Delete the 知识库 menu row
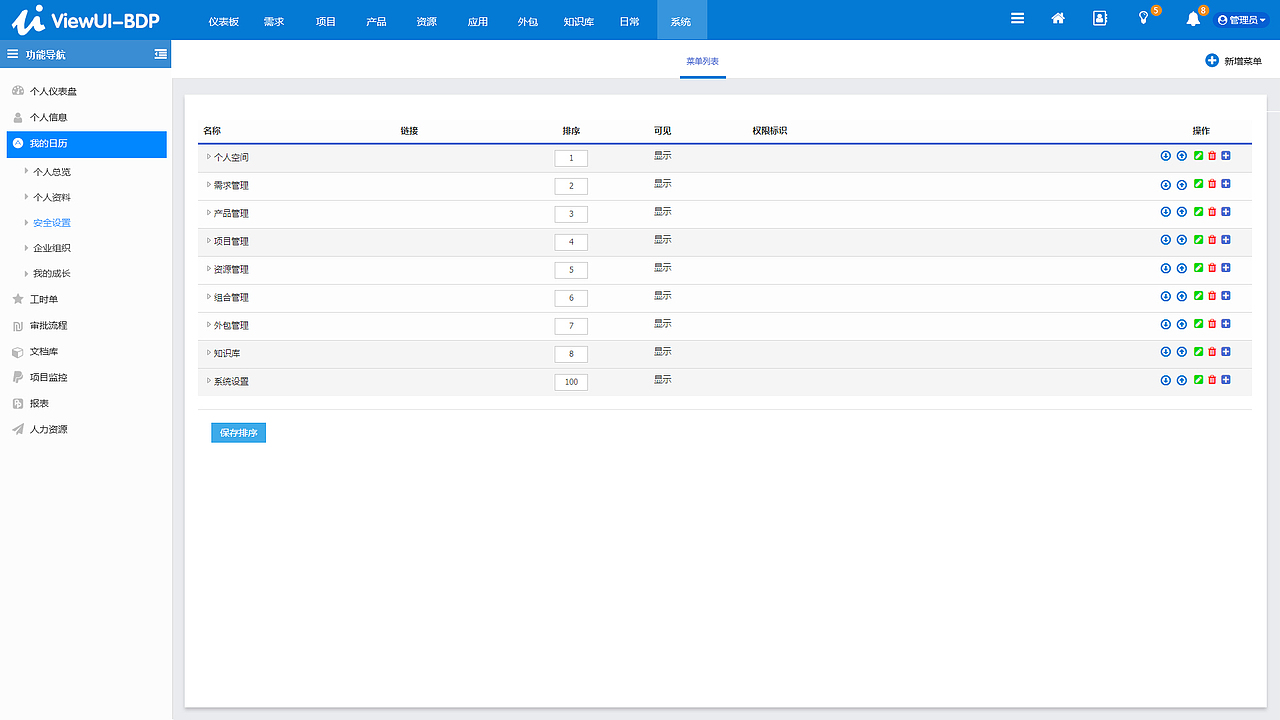The width and height of the screenshot is (1280, 720). pyautogui.click(x=1212, y=352)
